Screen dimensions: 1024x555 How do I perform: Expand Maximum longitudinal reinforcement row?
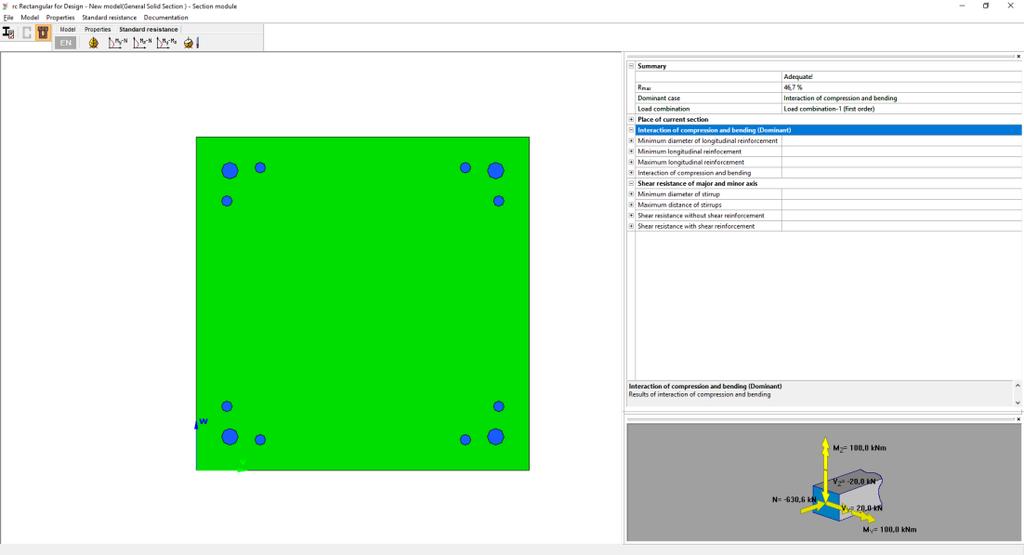pyautogui.click(x=632, y=162)
